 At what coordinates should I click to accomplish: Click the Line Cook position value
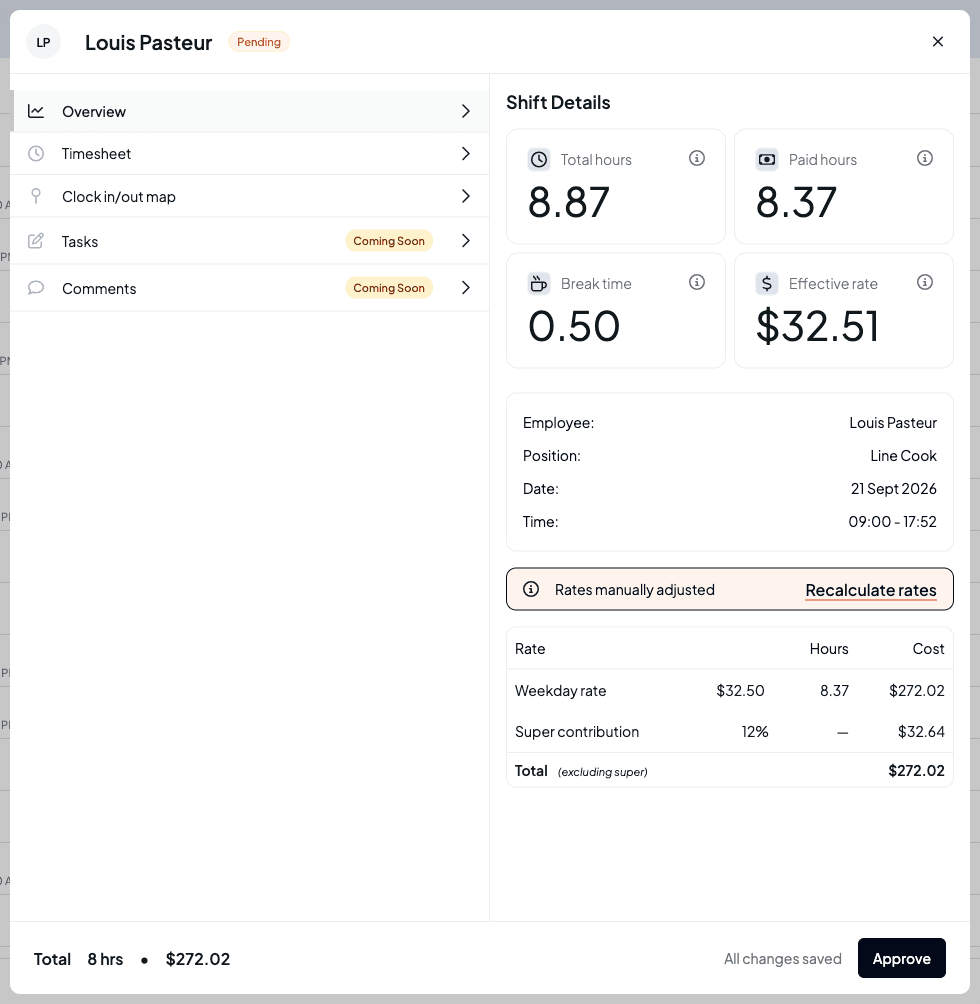coord(903,456)
